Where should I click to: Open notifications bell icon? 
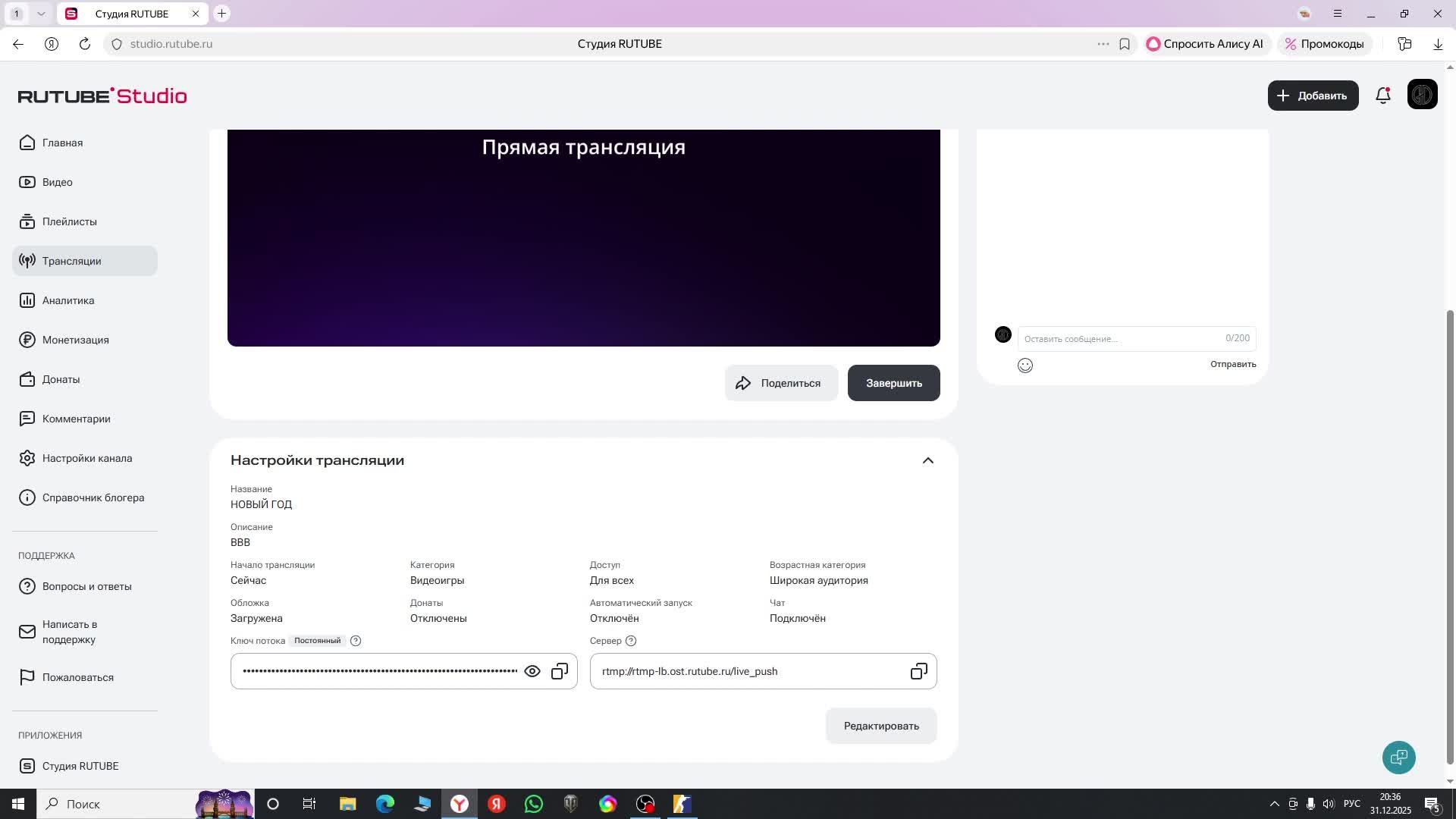point(1383,96)
